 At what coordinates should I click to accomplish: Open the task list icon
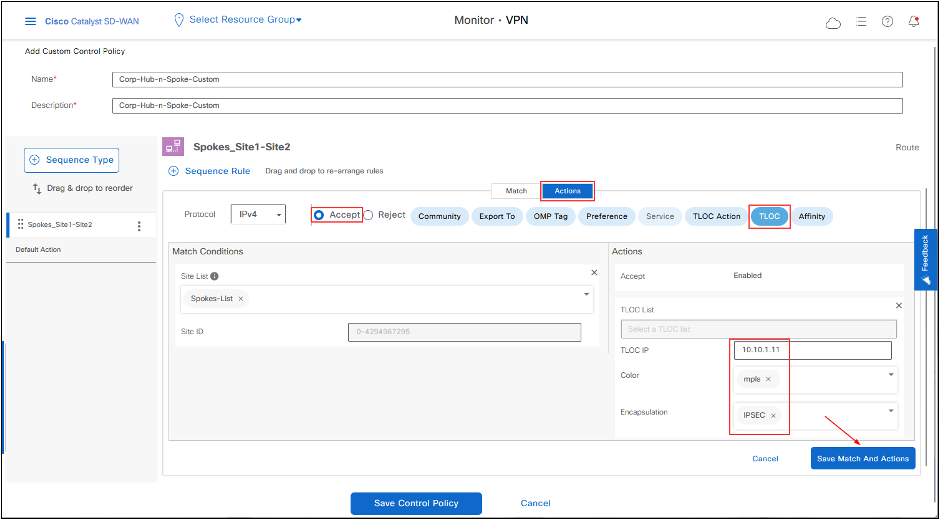[x=861, y=22]
